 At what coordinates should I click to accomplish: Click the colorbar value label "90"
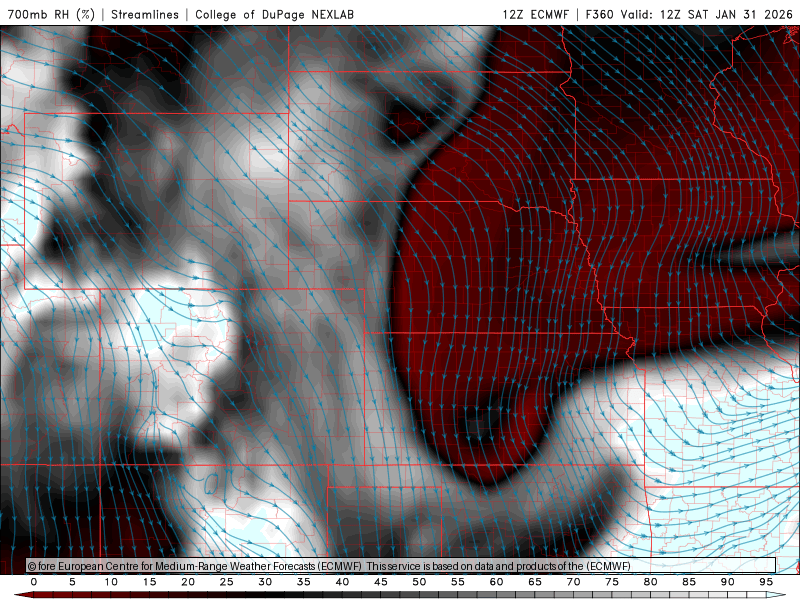point(728,582)
